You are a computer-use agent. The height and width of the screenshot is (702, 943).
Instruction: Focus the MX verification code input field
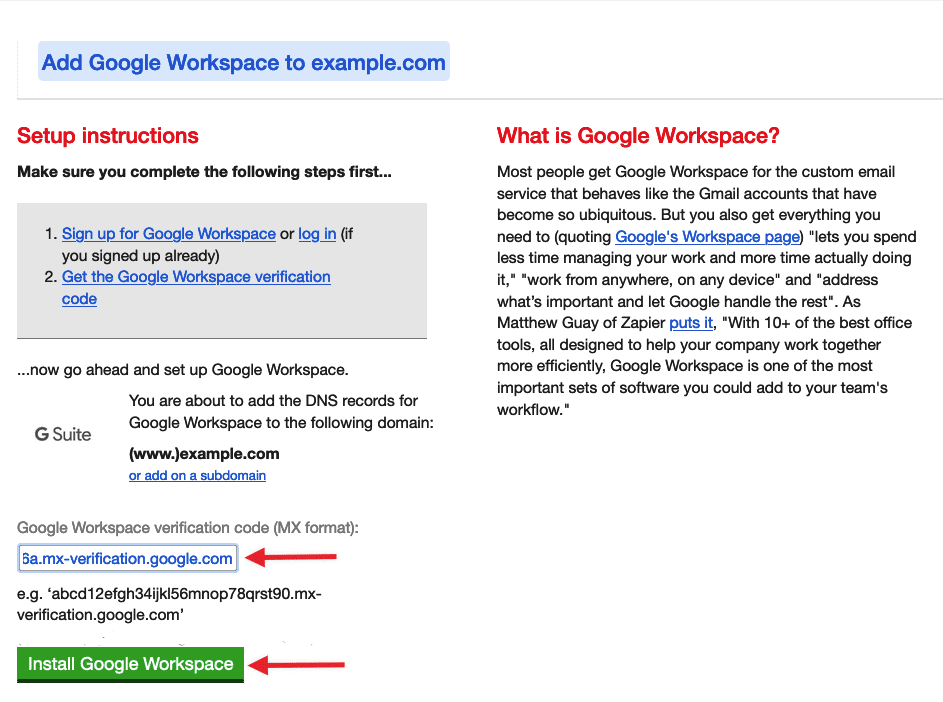click(x=127, y=558)
